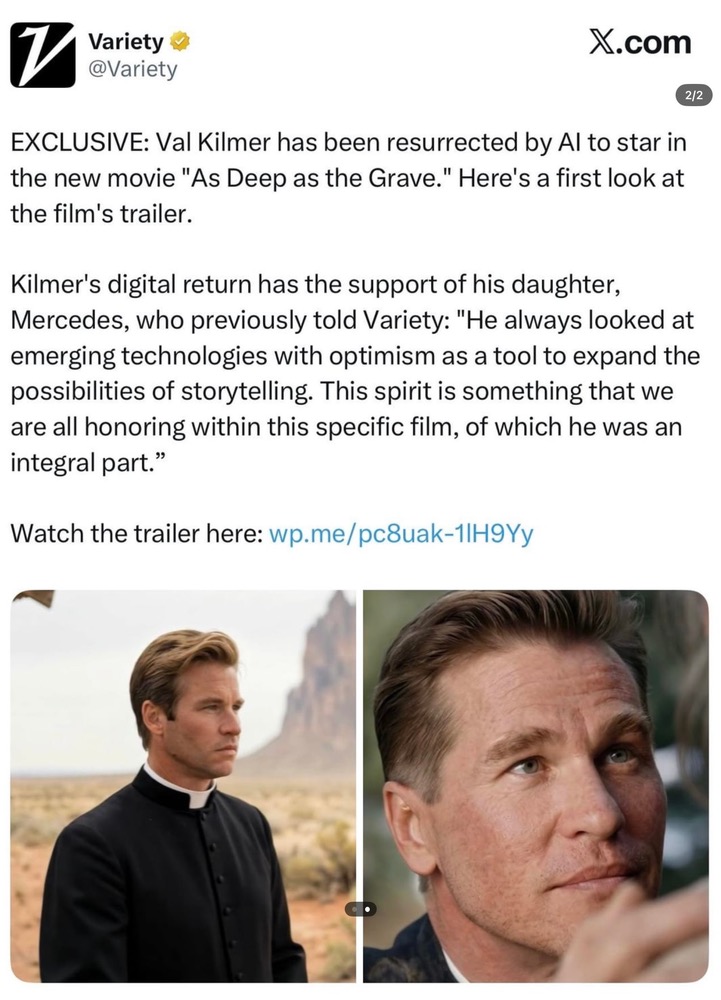Image resolution: width=721 pixels, height=1000 pixels.
Task: Open the Variety logo avatar
Action: tap(43, 55)
